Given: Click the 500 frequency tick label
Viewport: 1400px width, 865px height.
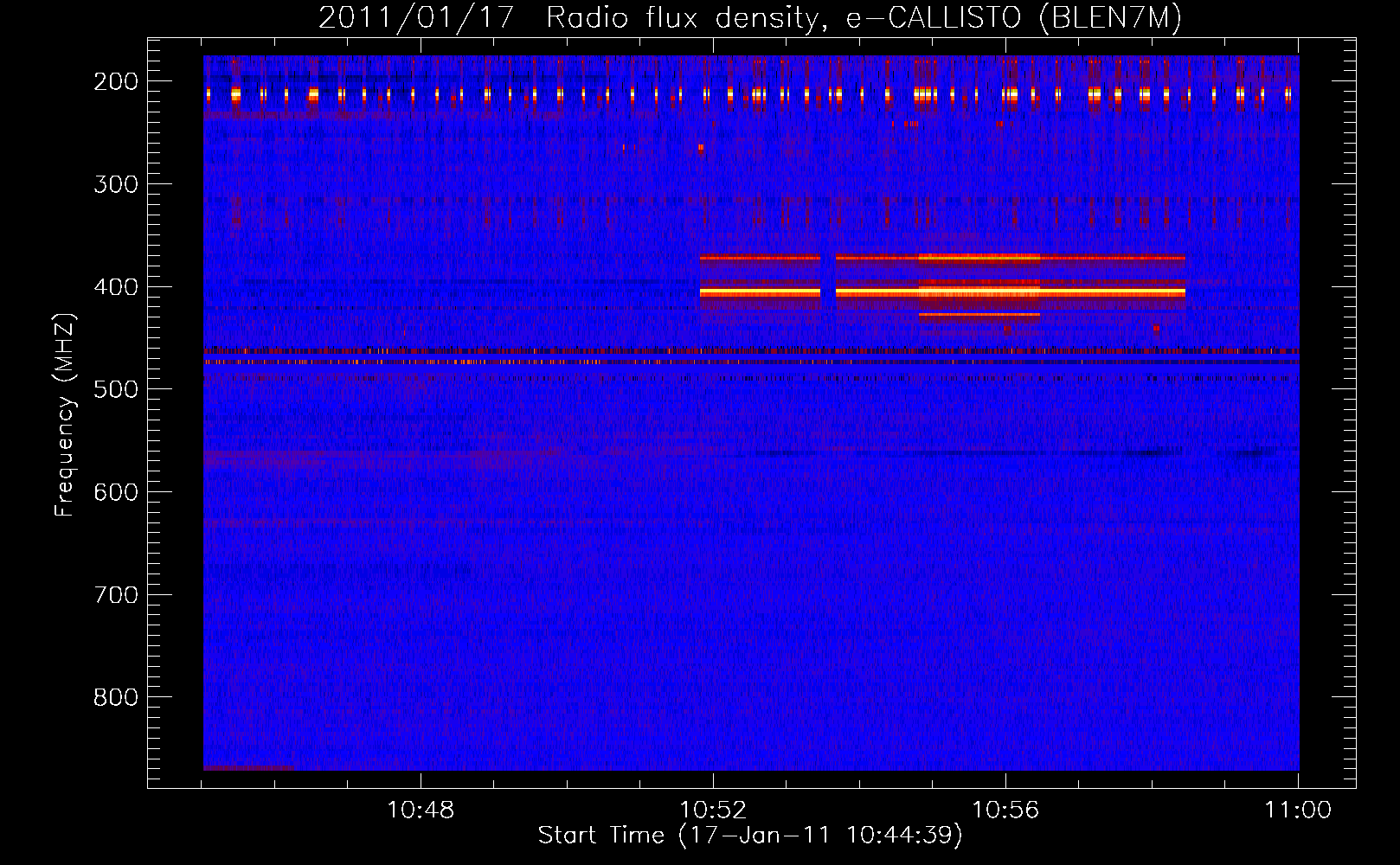Looking at the screenshot, I should (x=116, y=389).
